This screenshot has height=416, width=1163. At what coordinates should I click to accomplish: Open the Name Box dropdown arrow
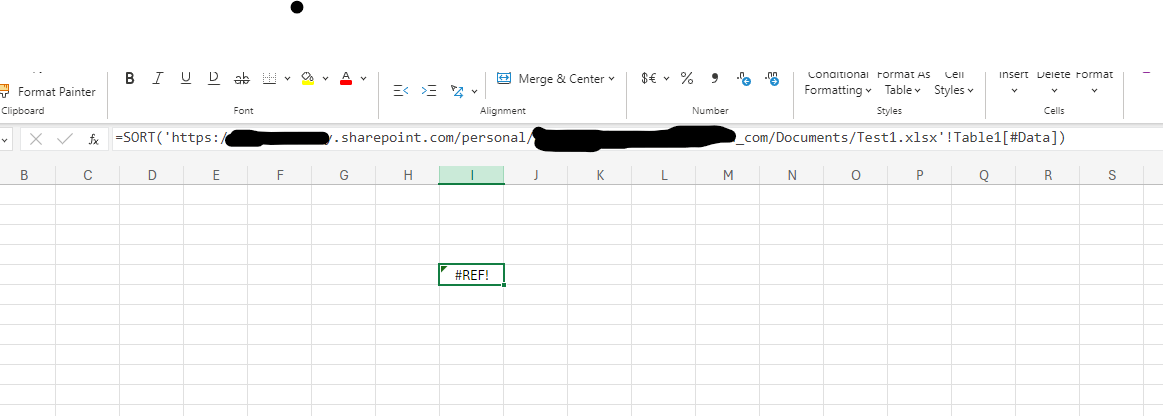click(4, 139)
